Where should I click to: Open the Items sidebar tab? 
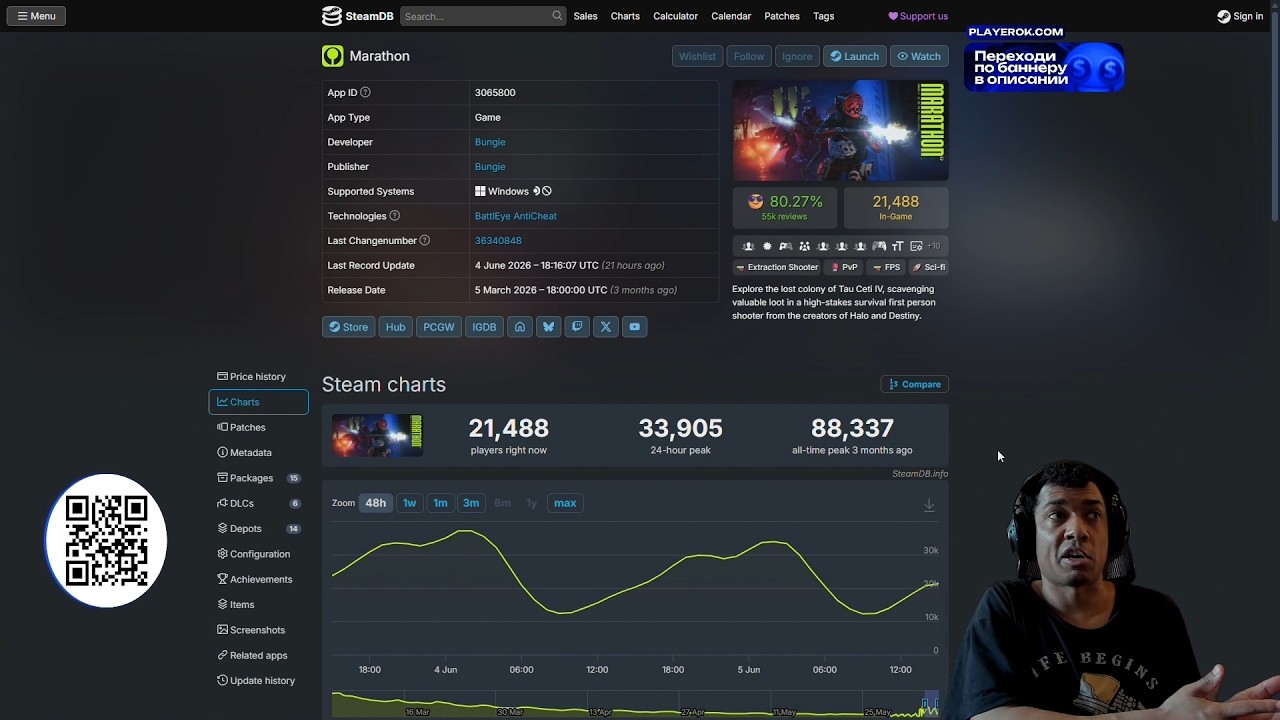coord(258,605)
